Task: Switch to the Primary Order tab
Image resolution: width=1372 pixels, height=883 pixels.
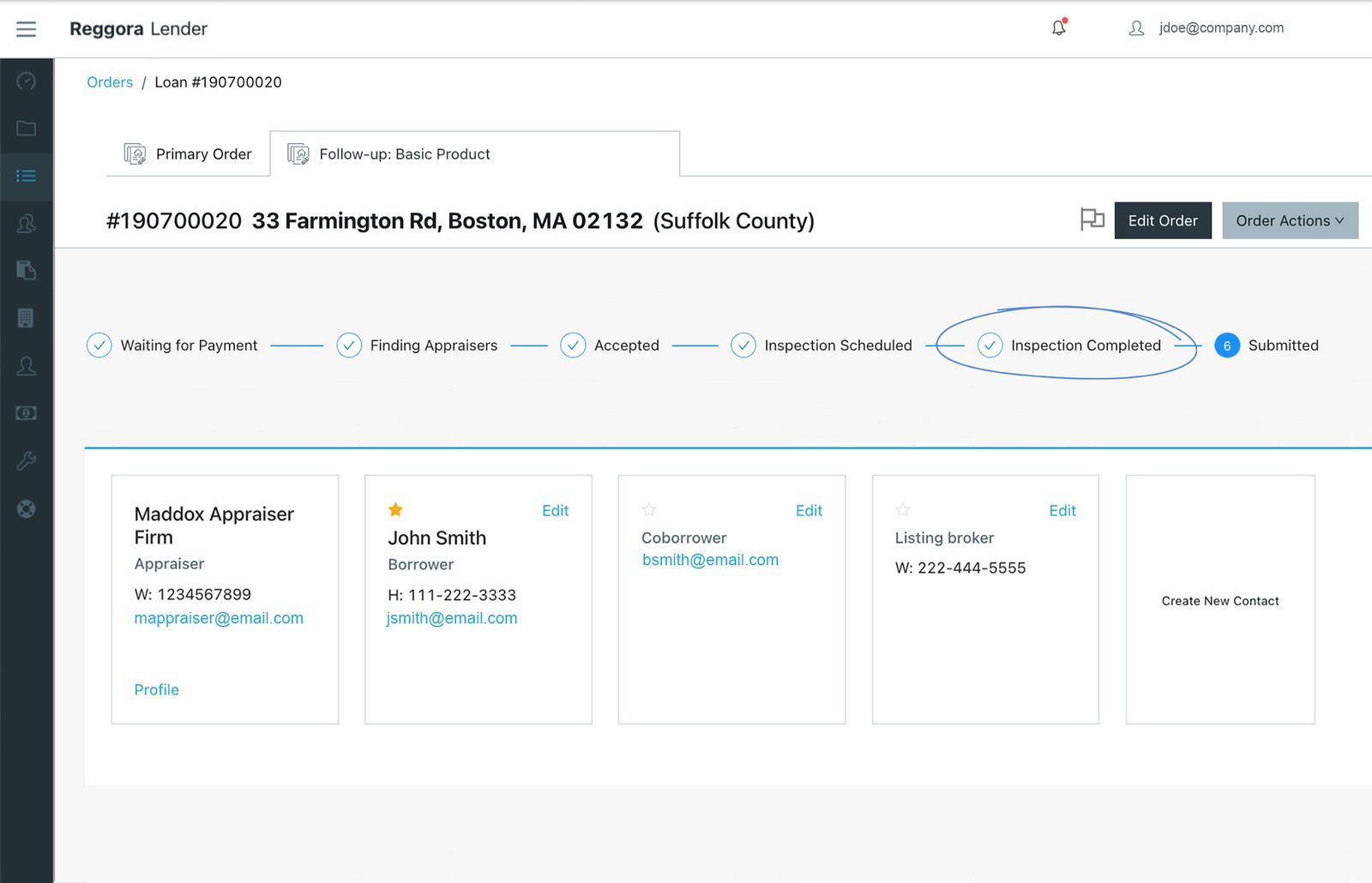Action: coord(189,154)
